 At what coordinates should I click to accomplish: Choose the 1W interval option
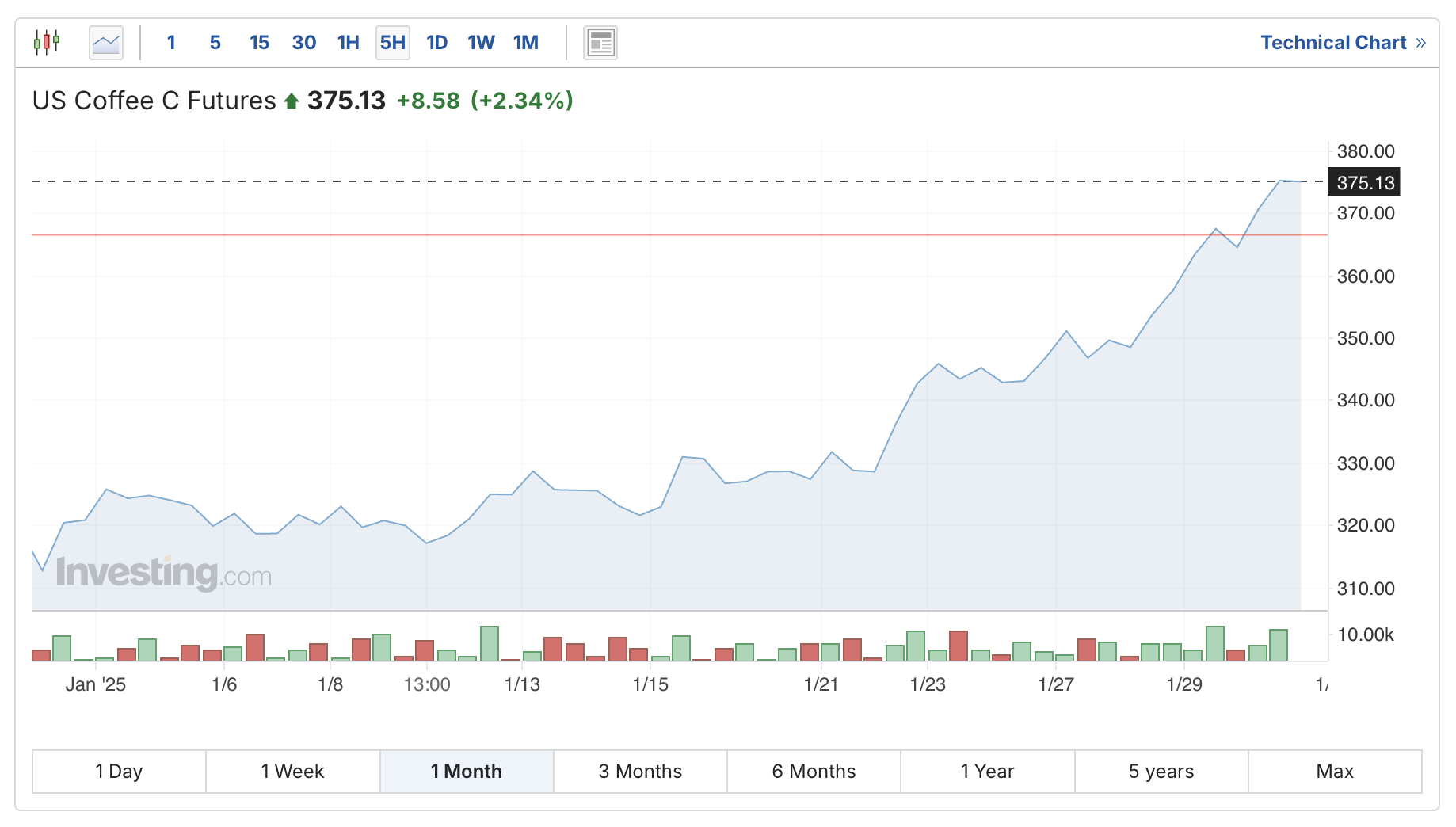click(480, 43)
